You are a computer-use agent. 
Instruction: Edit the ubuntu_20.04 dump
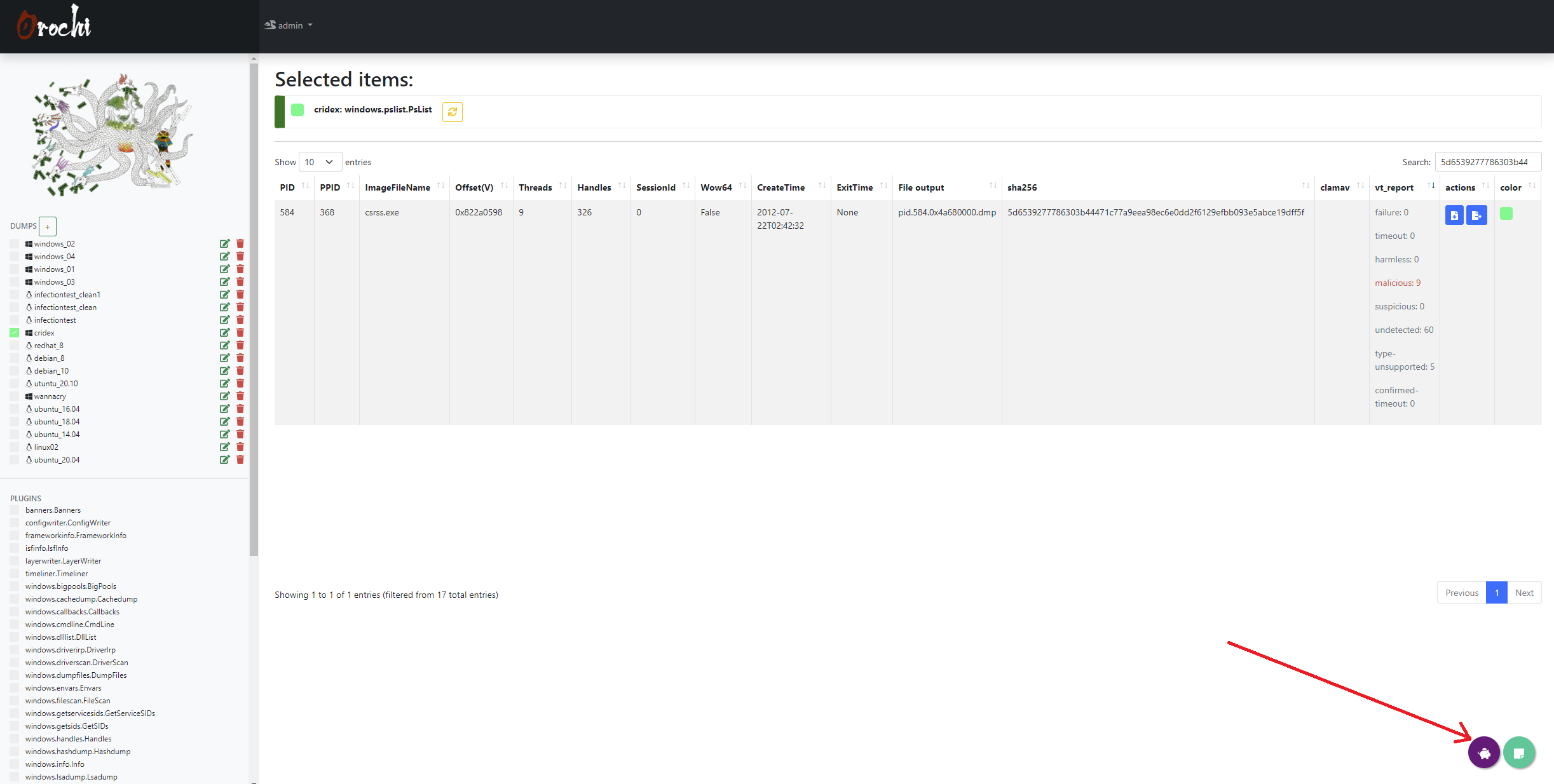tap(224, 460)
